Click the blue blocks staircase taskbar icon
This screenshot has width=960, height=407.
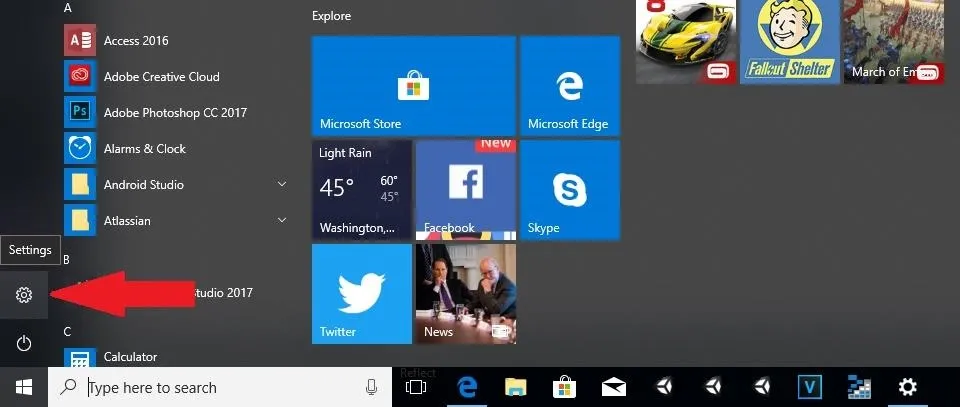(859, 387)
